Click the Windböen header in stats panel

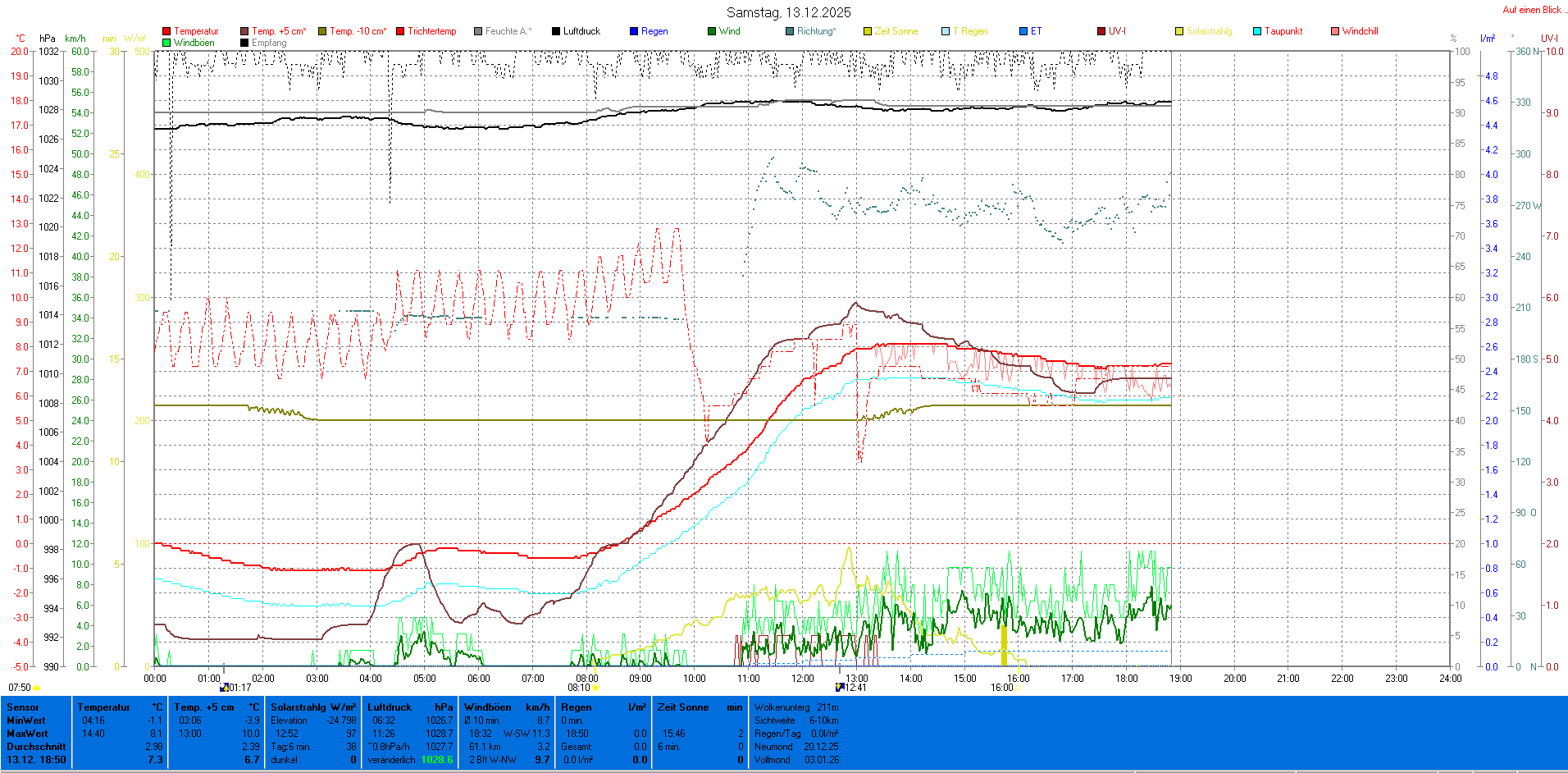pyautogui.click(x=487, y=707)
